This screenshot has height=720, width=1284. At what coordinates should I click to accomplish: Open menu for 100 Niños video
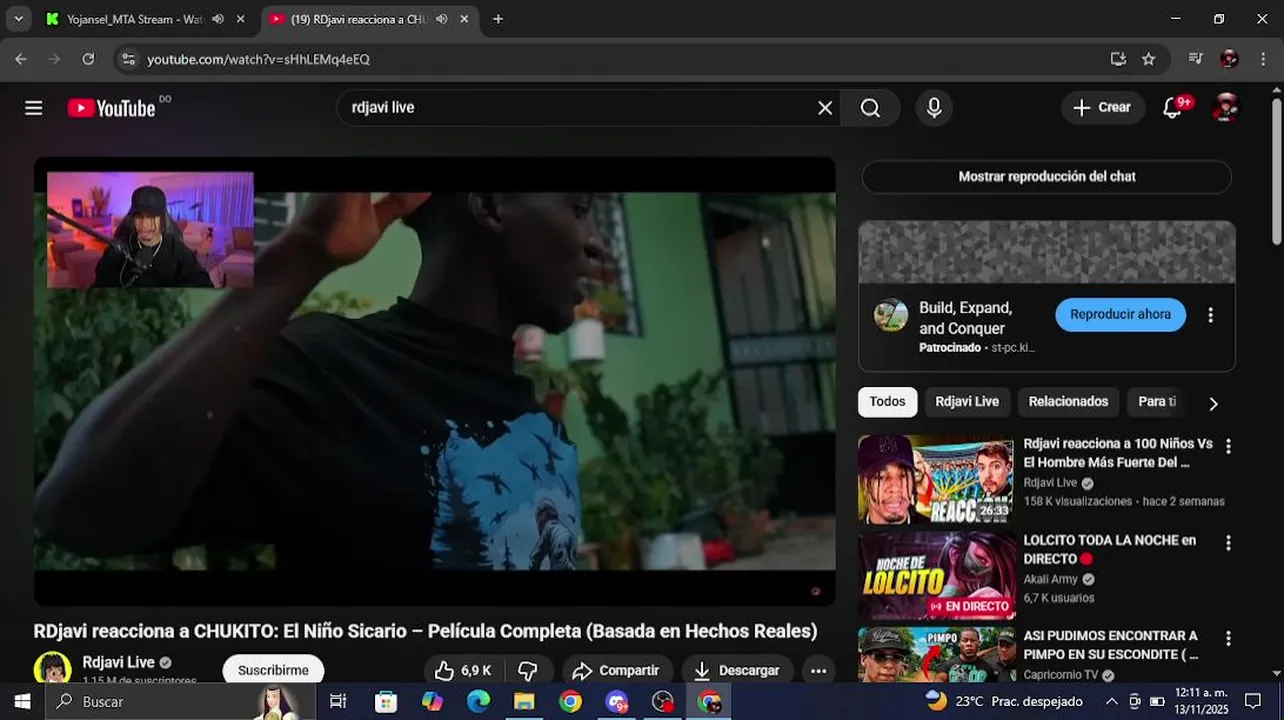[x=1228, y=447]
